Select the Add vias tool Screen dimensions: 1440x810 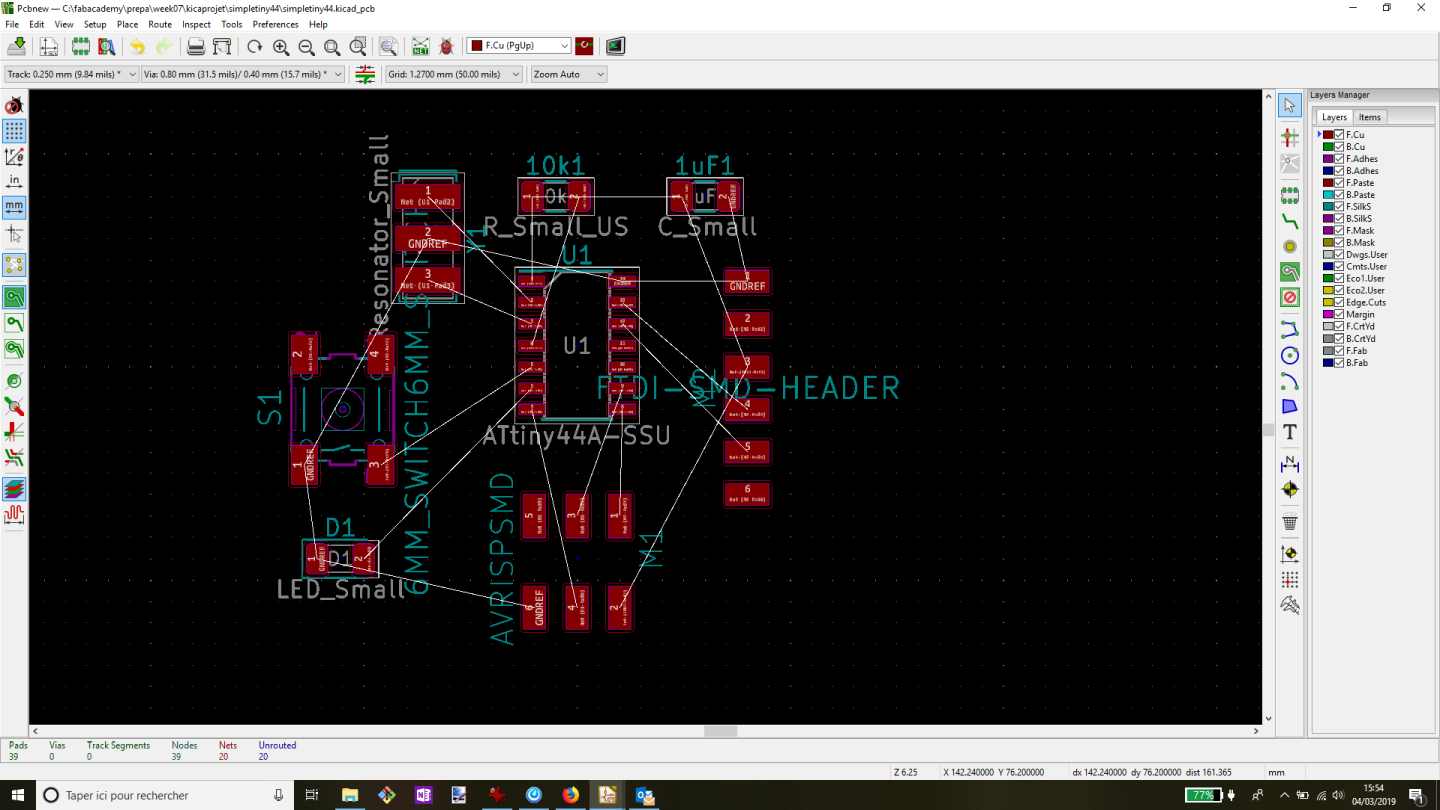(x=1290, y=246)
